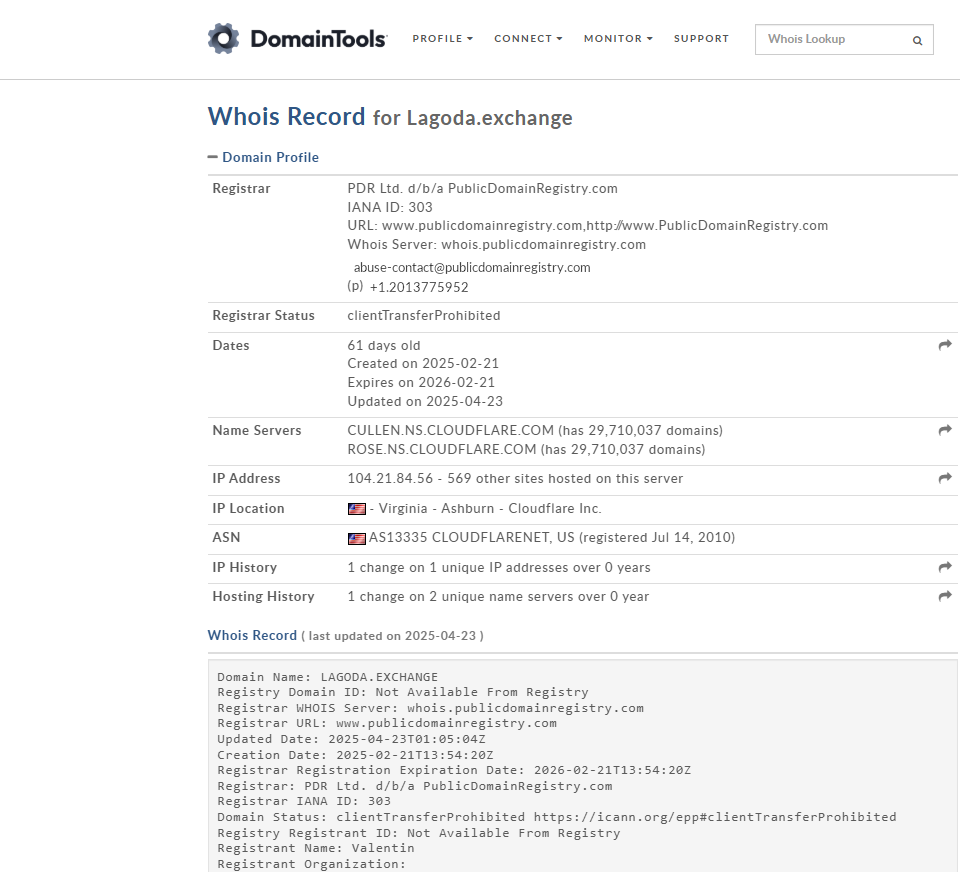Viewport: 960px width, 872px height.
Task: Click 'Domain Name: LAGODA.EXCHANGE' raw record line
Action: tap(328, 677)
